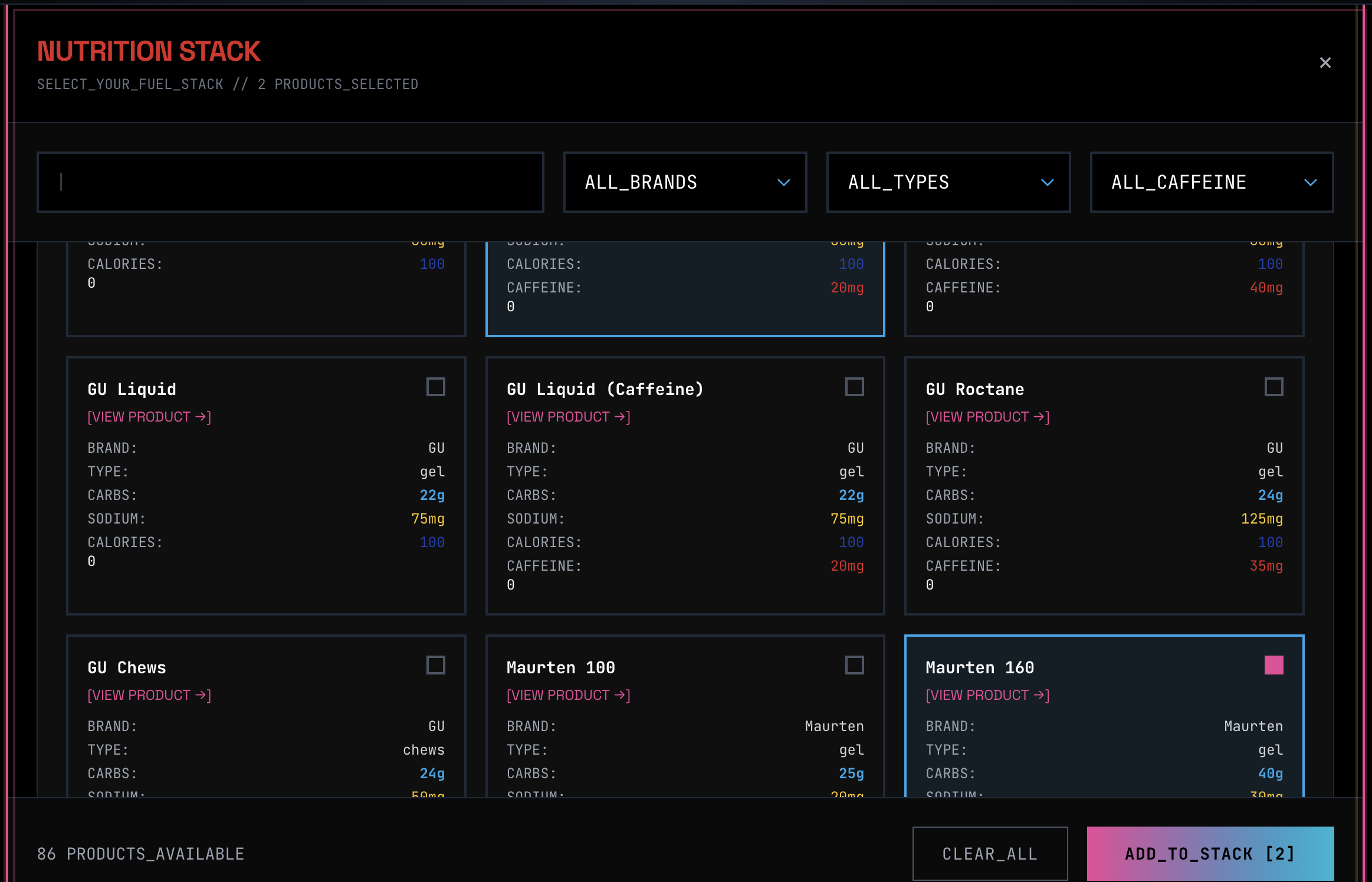Click GU Roctane caffeine value 35mg
Image resolution: width=1372 pixels, height=882 pixels.
click(1266, 566)
